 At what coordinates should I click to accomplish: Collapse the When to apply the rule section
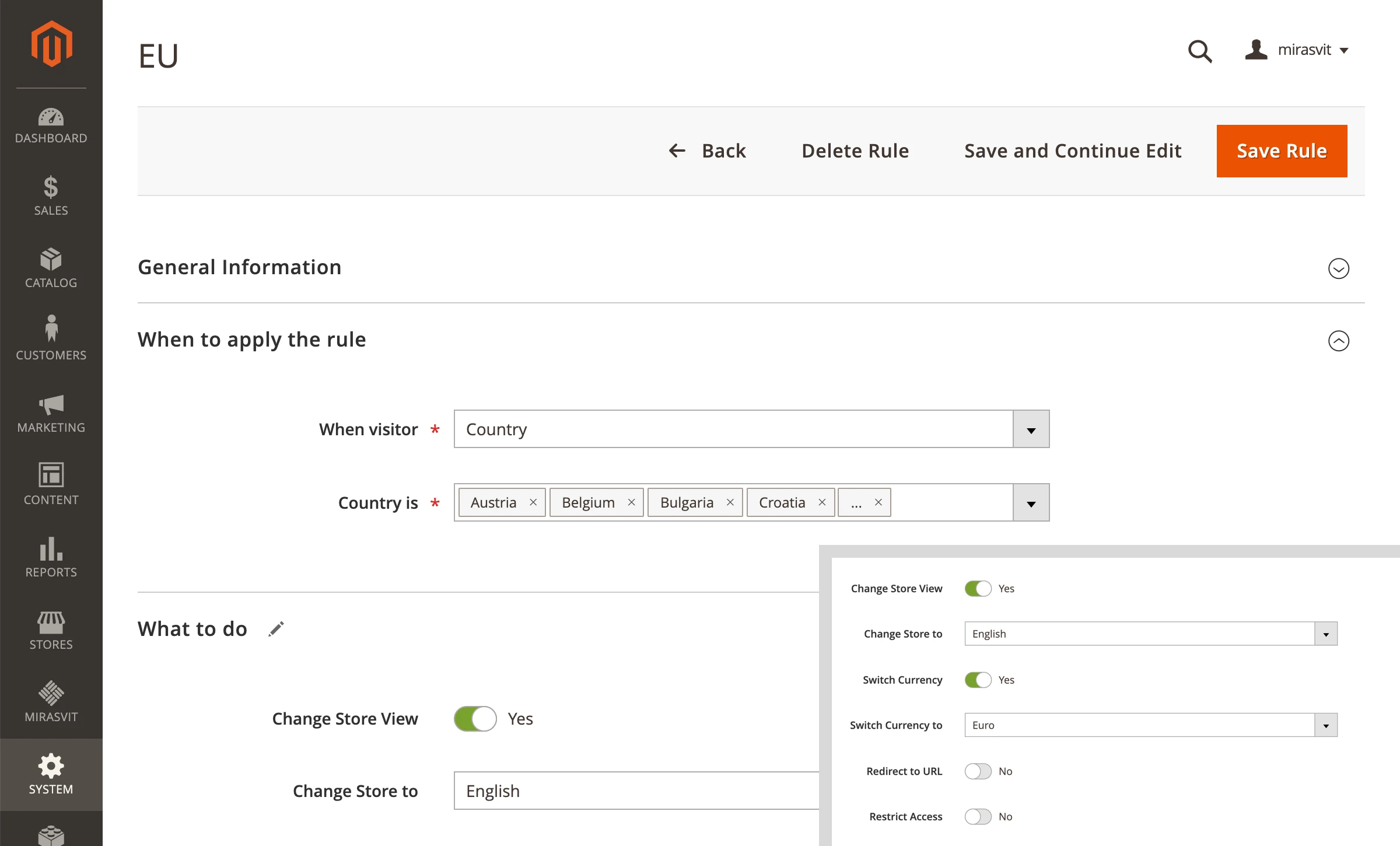coord(1339,341)
